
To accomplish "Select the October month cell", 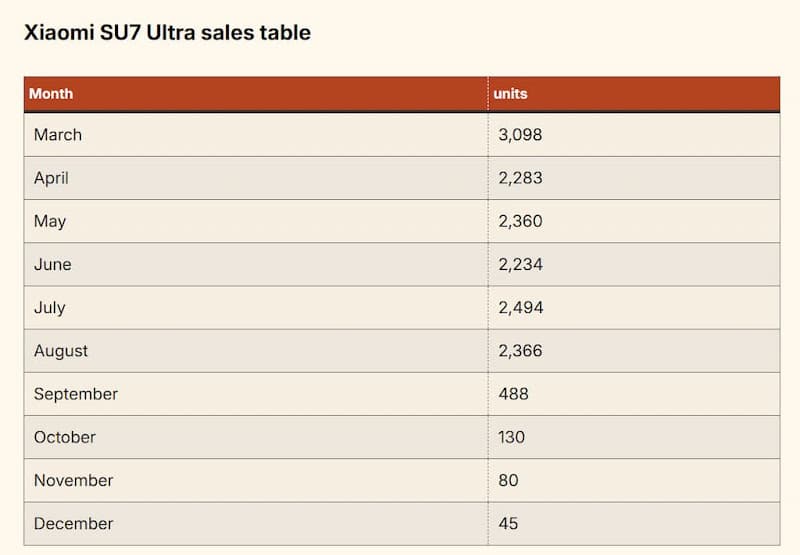I will [x=65, y=437].
